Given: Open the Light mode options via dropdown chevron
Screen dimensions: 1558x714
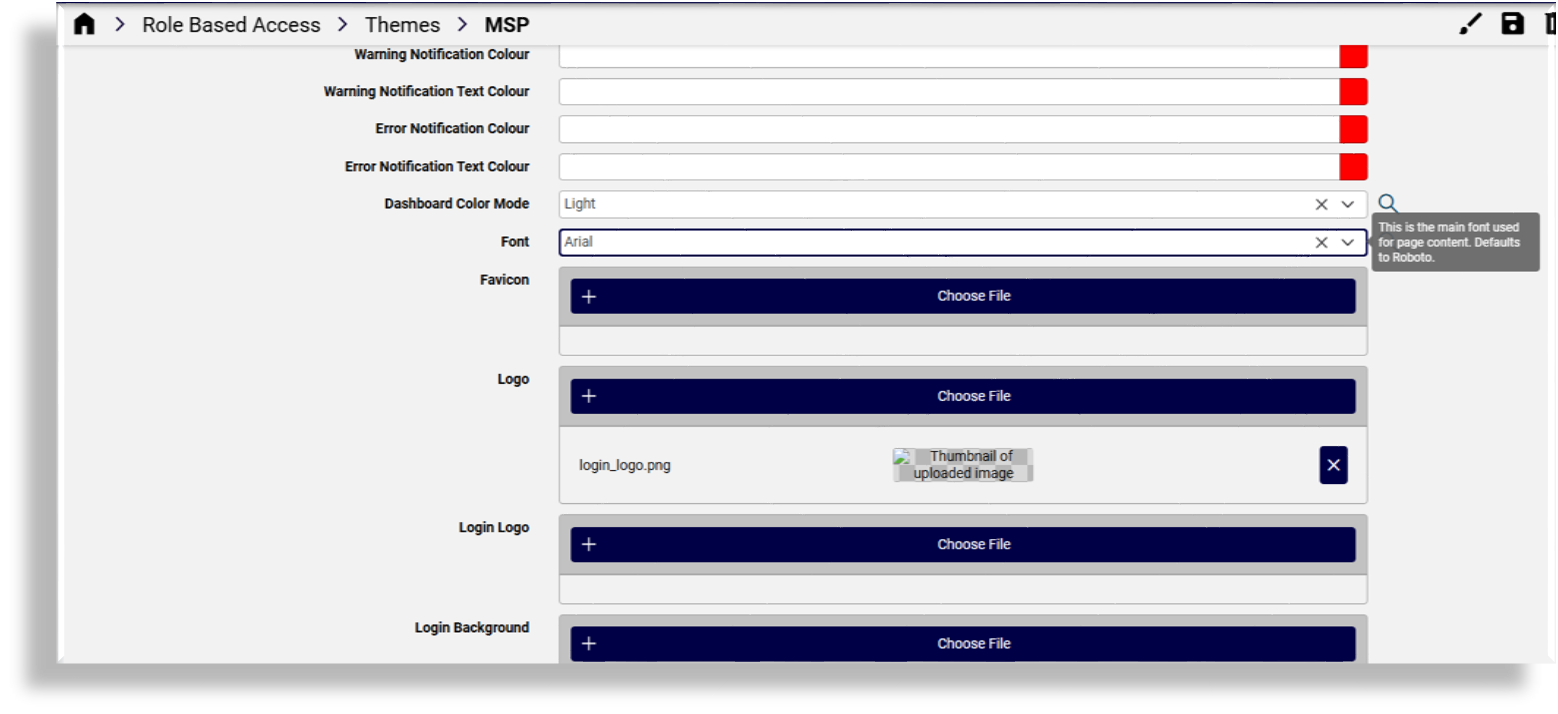Looking at the screenshot, I should coord(1350,203).
